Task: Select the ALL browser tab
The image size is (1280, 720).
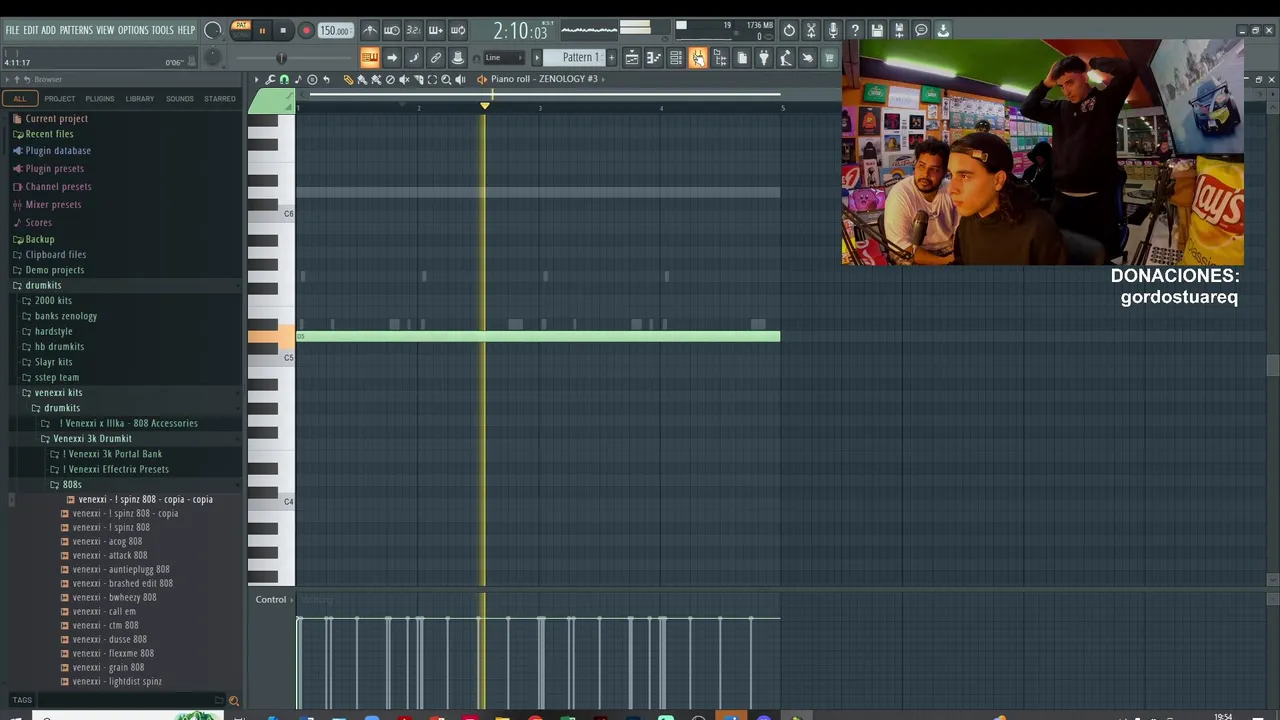Action: pos(19,98)
